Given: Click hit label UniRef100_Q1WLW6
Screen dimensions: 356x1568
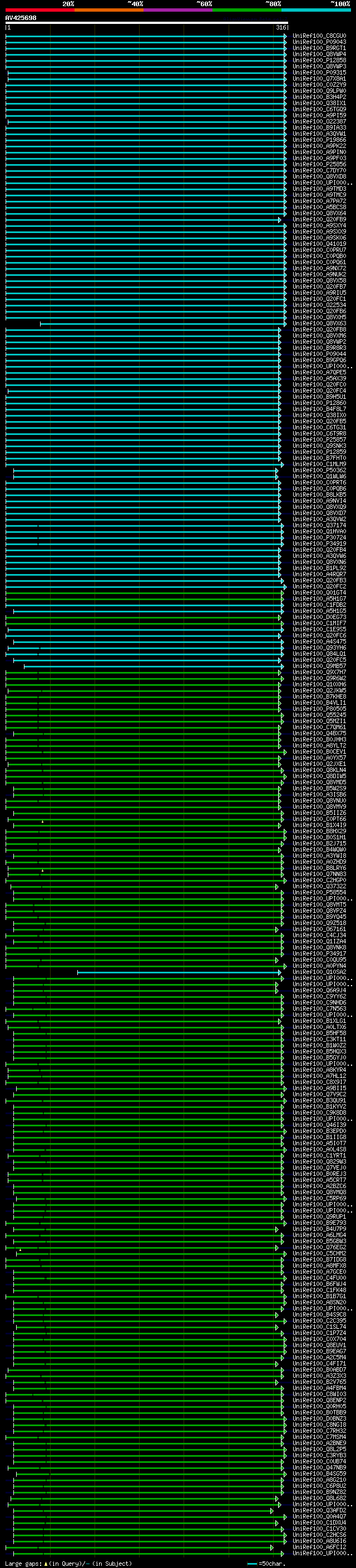Looking at the screenshot, I should click(x=319, y=476).
